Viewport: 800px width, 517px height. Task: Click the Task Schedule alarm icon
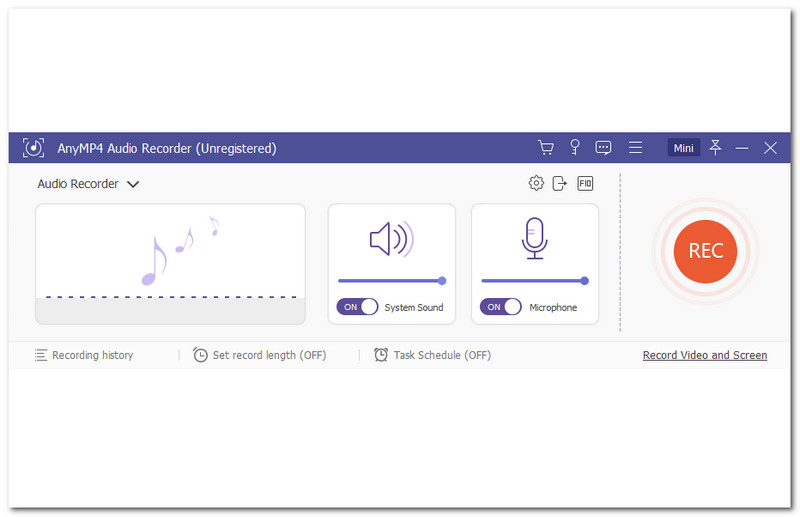[x=381, y=355]
